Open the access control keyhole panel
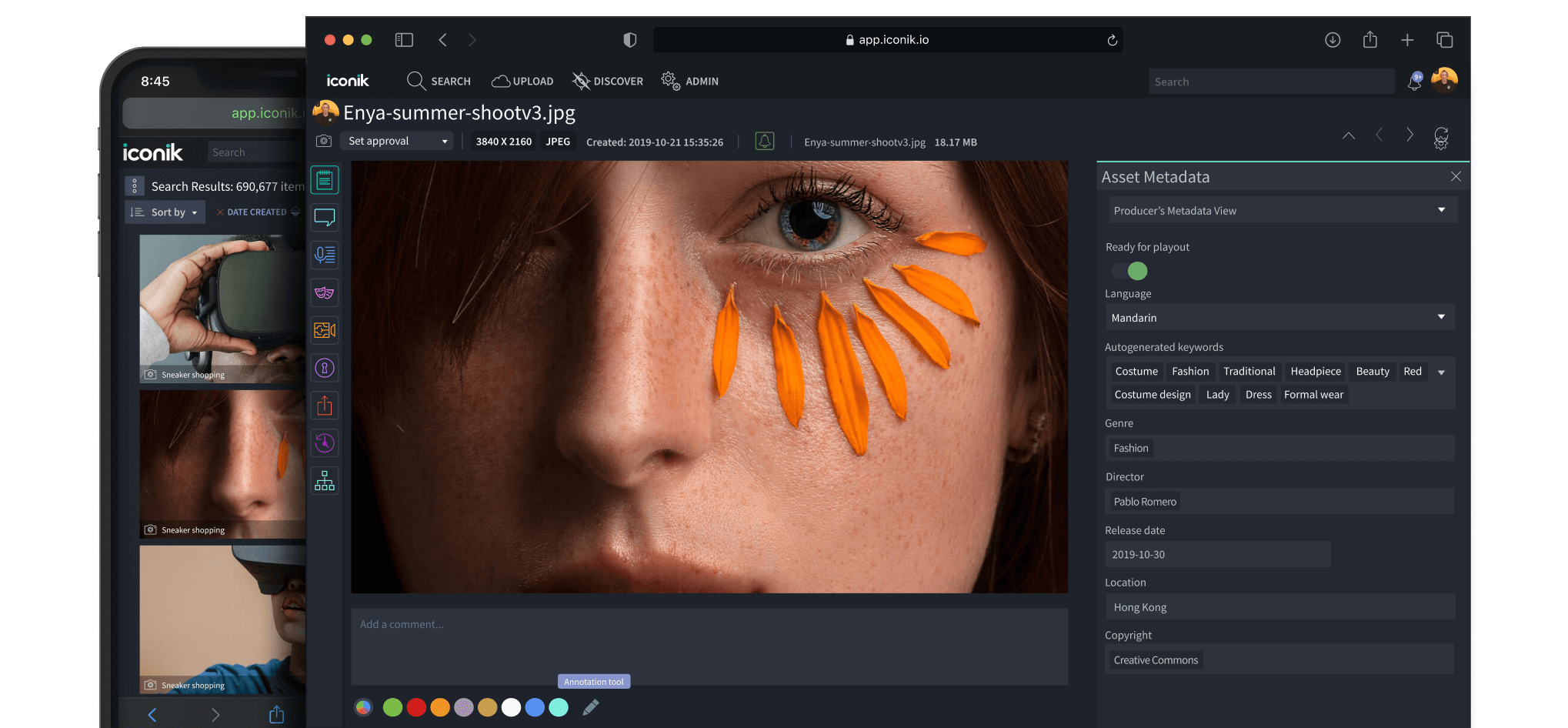 (325, 368)
